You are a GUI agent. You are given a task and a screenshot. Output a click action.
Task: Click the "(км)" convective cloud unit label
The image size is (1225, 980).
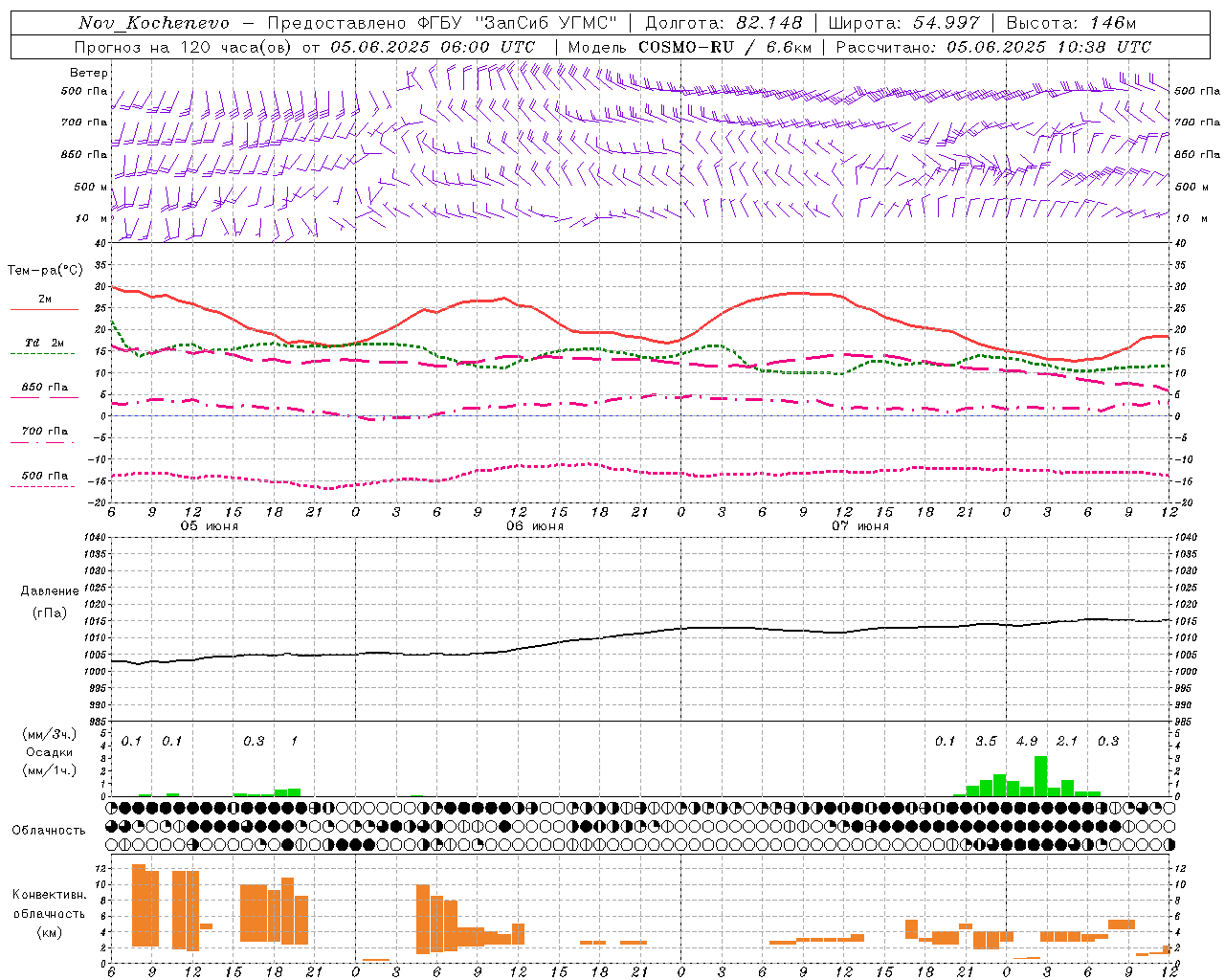(x=50, y=932)
